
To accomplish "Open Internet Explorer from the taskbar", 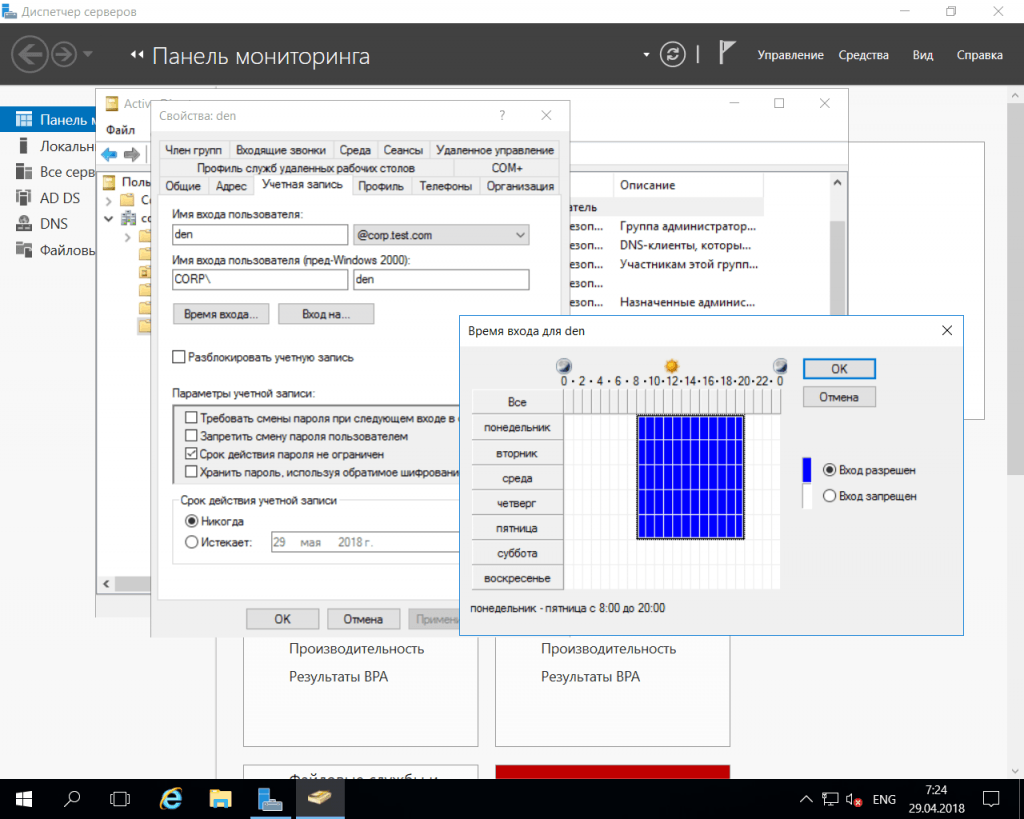I will [171, 798].
